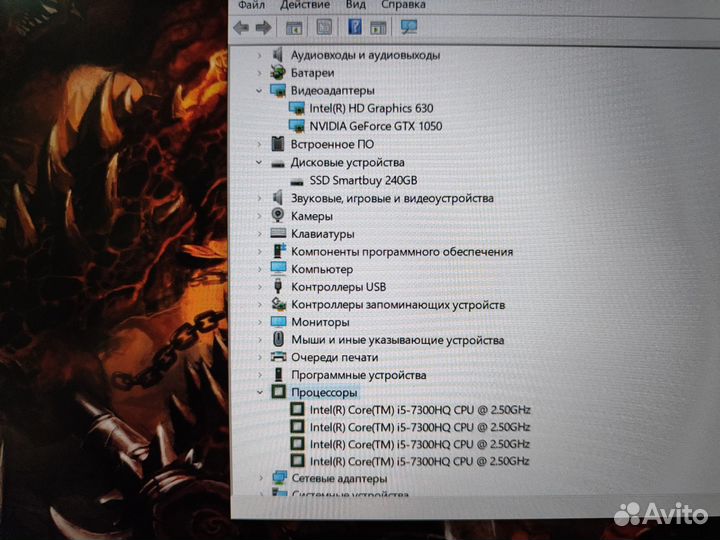This screenshot has height=540, width=720.
Task: Click the mouse icon beside Мыши и иные указывающие устройства
Action: coord(278,340)
